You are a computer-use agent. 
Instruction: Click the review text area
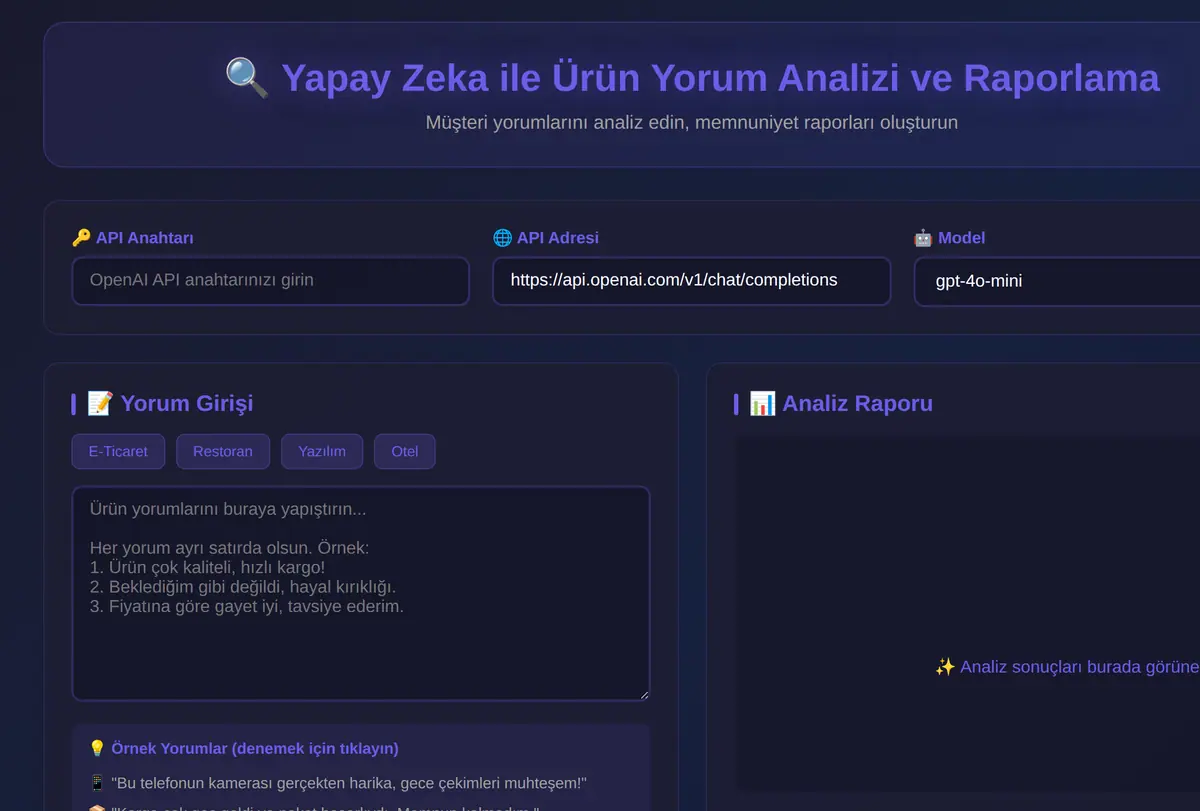click(x=361, y=593)
